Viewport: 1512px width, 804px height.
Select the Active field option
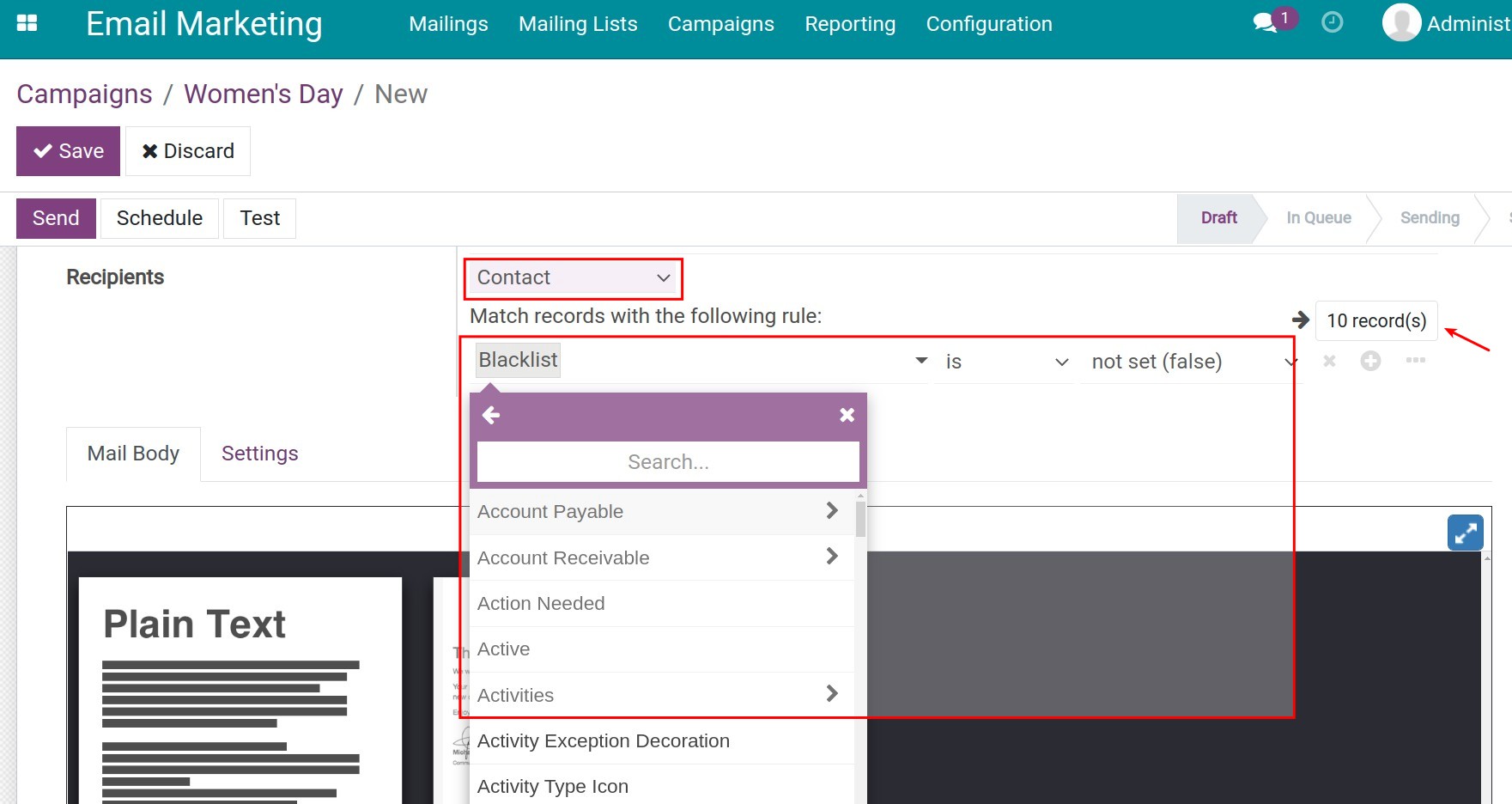point(503,649)
